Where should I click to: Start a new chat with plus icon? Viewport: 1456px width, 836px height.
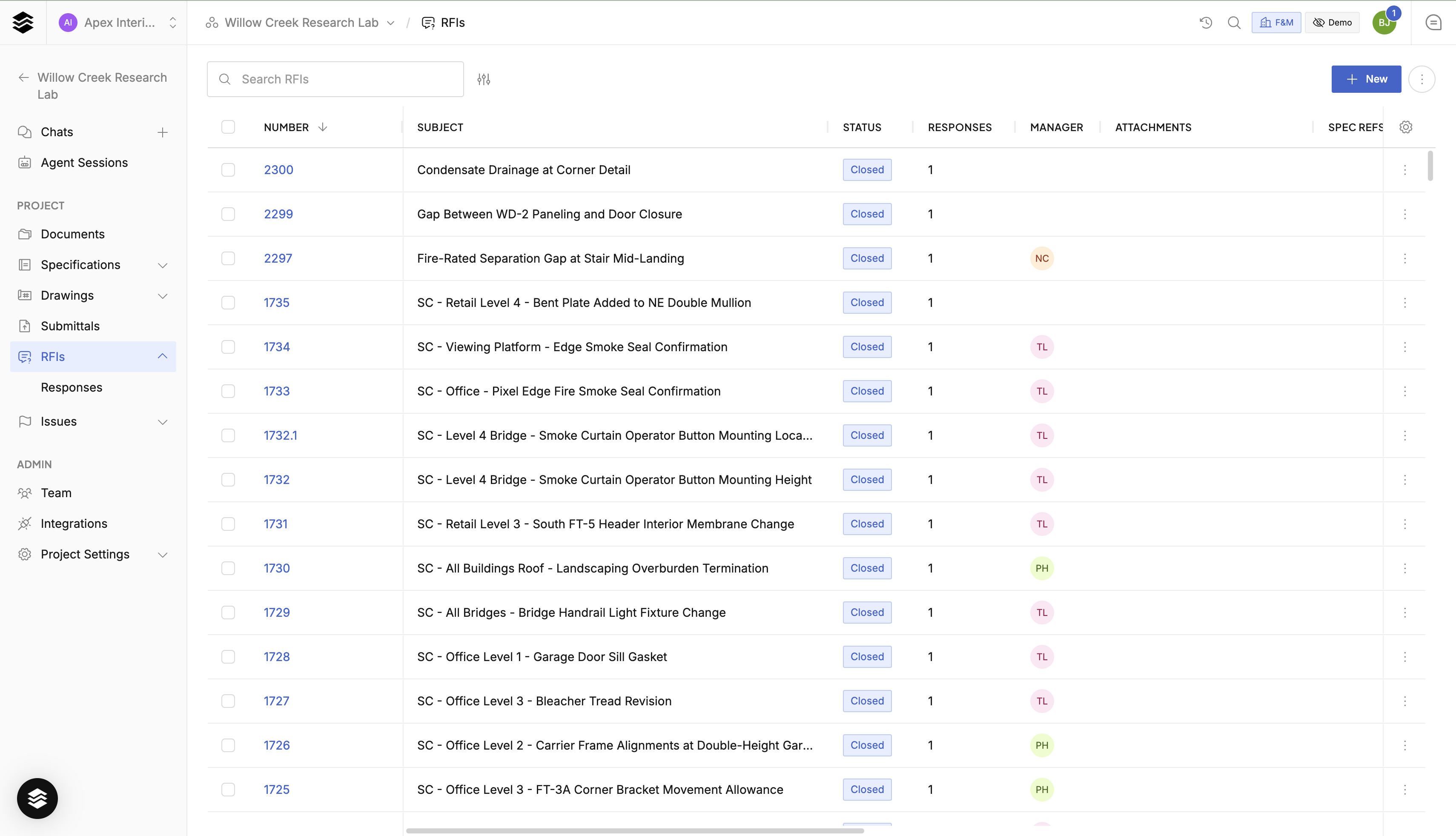click(163, 132)
